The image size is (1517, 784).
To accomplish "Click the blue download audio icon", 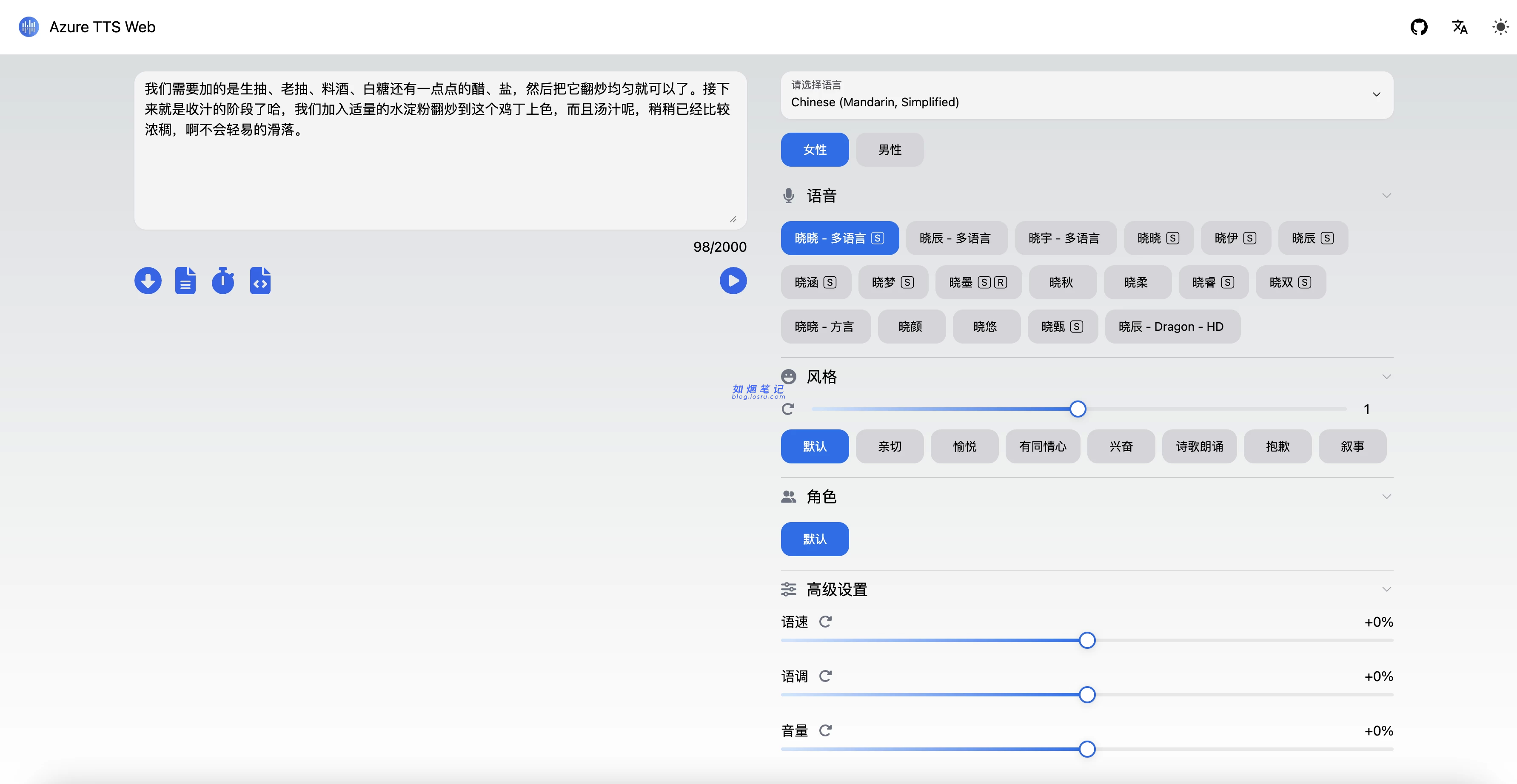I will tap(148, 281).
